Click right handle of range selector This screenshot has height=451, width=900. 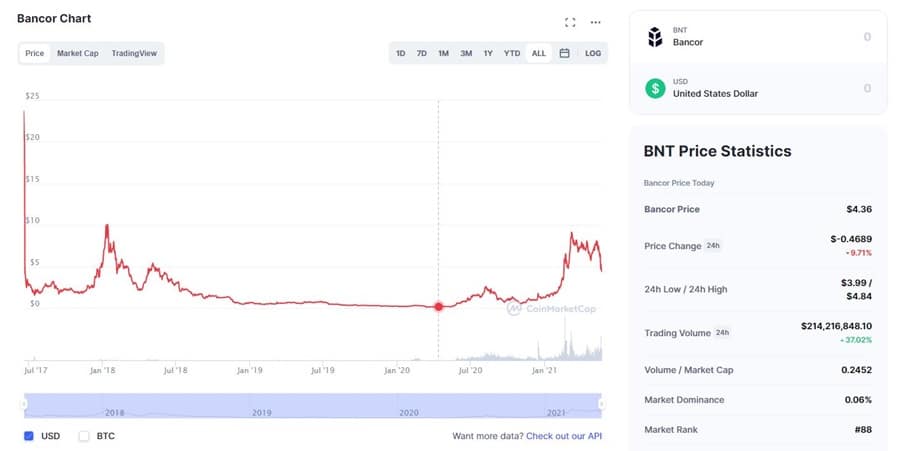601,404
